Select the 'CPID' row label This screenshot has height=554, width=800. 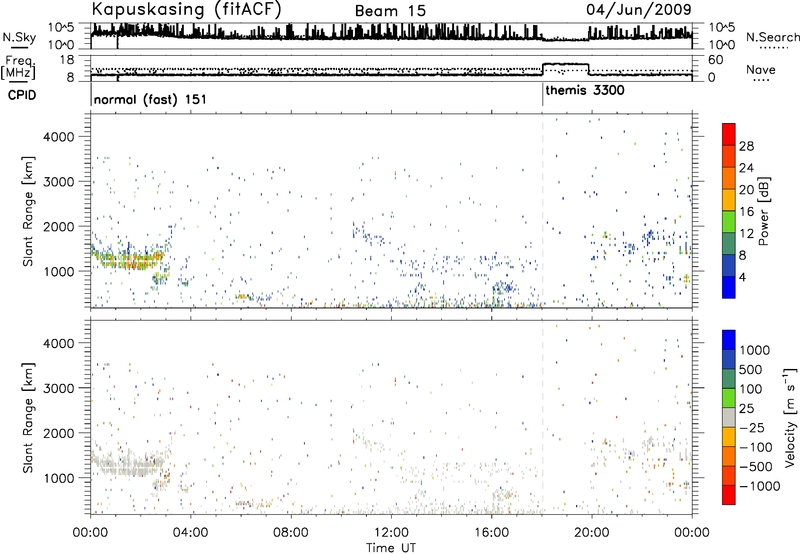pos(21,95)
